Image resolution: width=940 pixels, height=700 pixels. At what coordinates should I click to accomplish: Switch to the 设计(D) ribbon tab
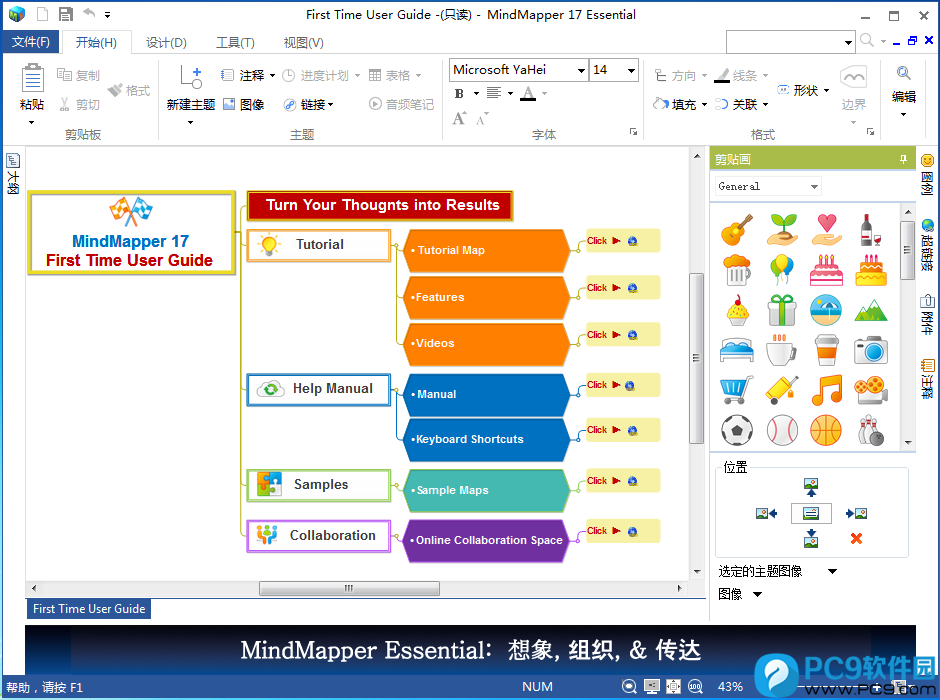point(166,43)
